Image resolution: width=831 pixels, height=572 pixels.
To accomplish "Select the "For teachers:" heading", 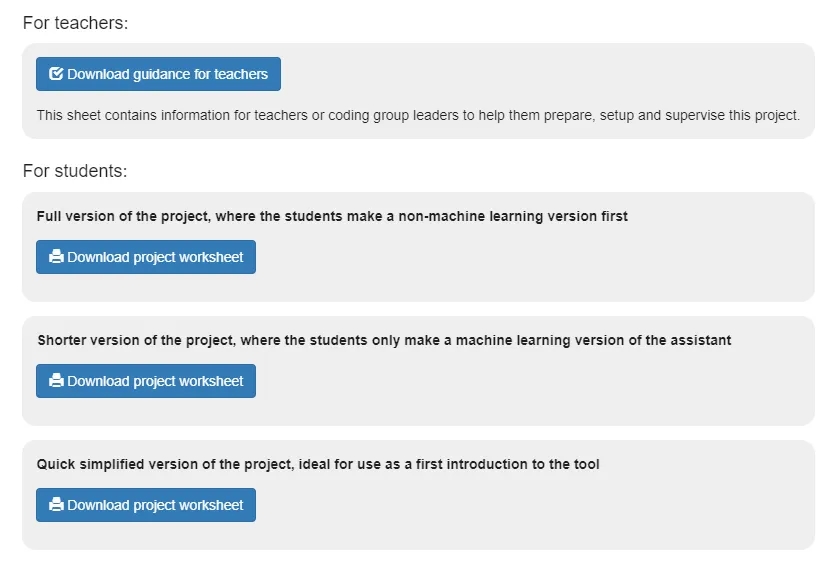I will (76, 23).
